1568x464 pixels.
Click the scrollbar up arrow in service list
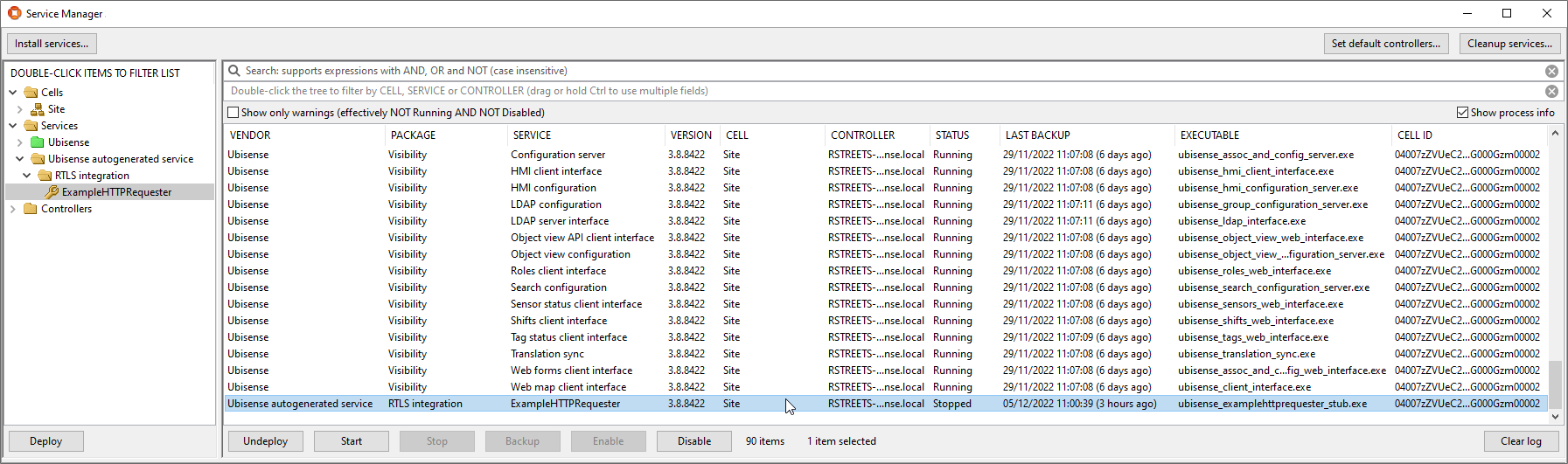tap(1555, 134)
